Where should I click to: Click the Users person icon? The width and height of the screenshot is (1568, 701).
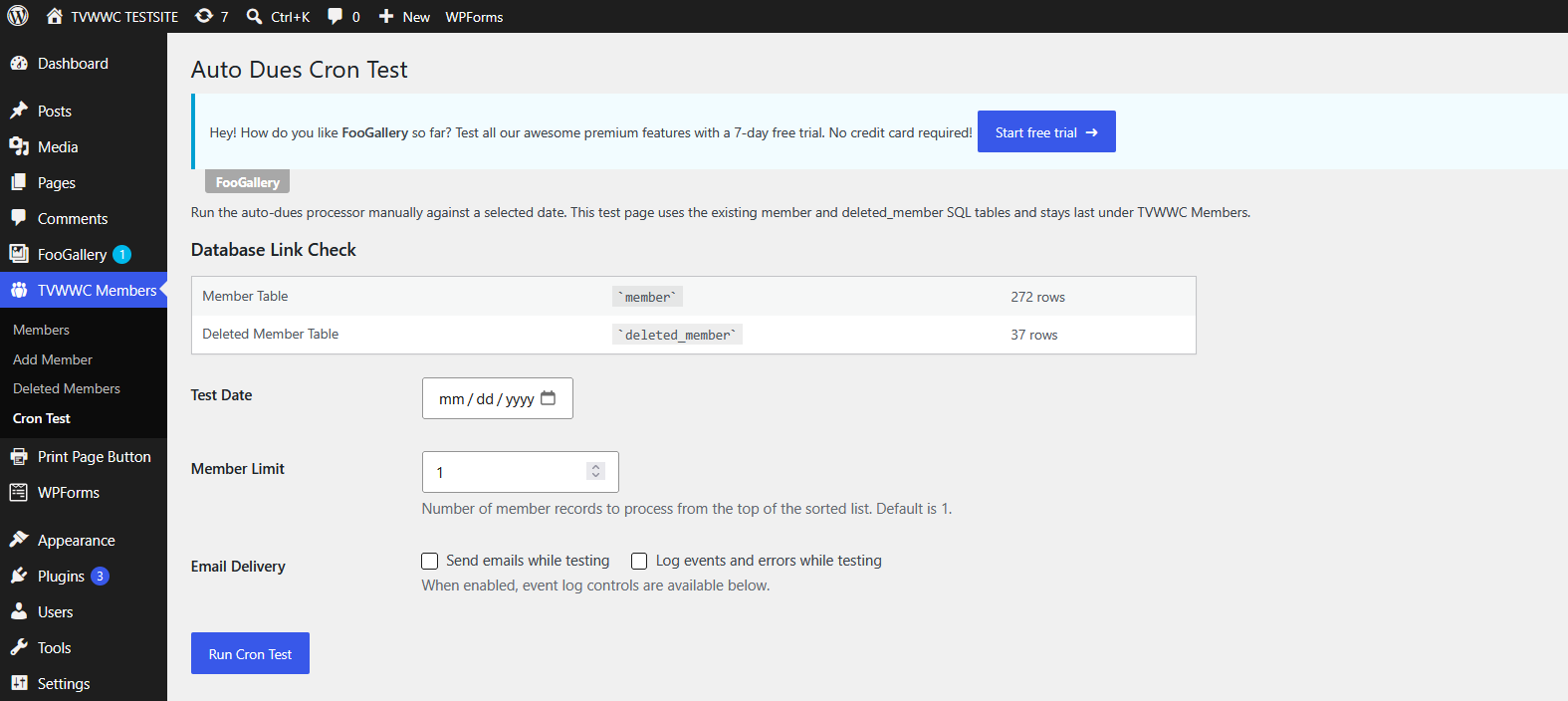pyautogui.click(x=19, y=611)
